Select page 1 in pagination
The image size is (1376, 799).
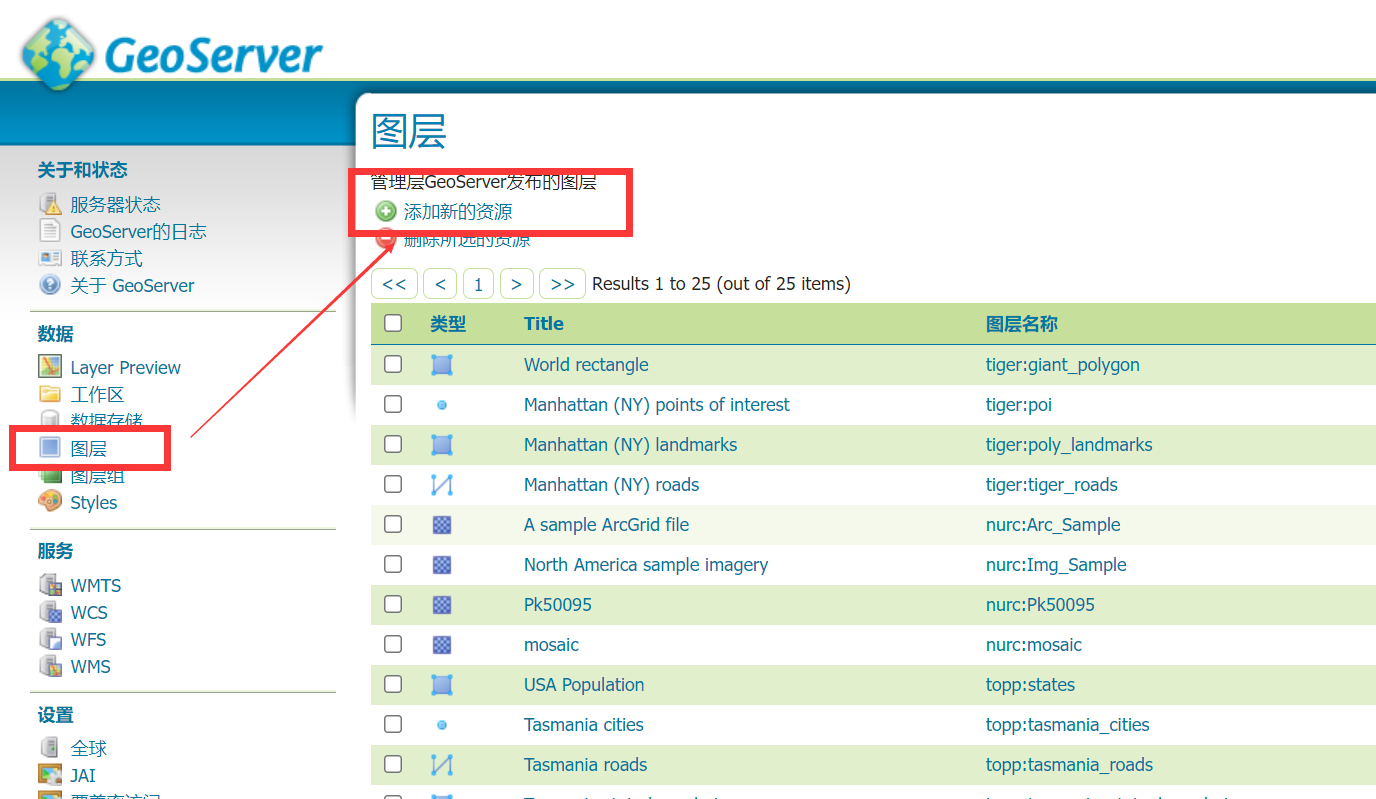pyautogui.click(x=478, y=284)
